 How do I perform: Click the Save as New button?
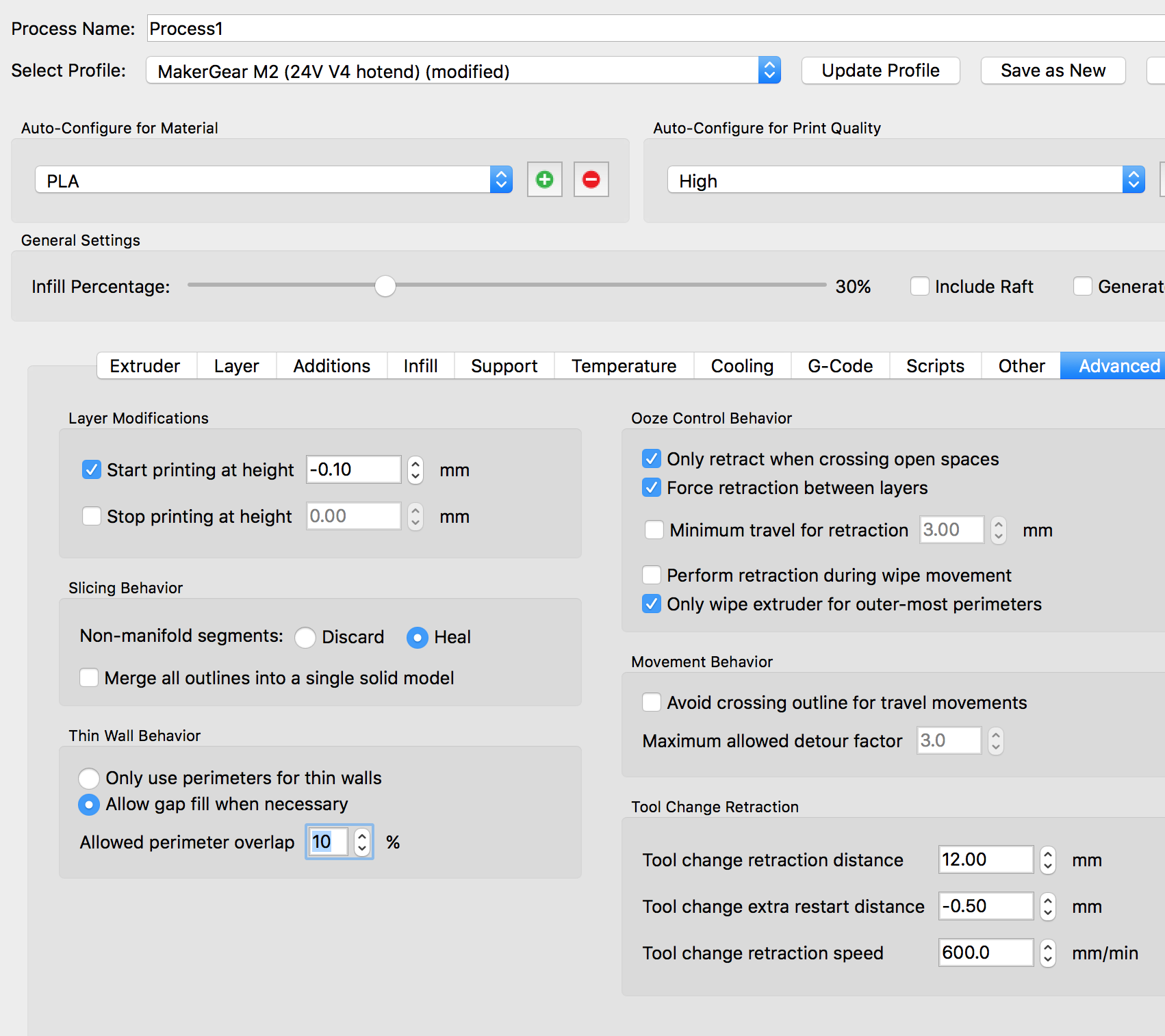click(x=1052, y=70)
